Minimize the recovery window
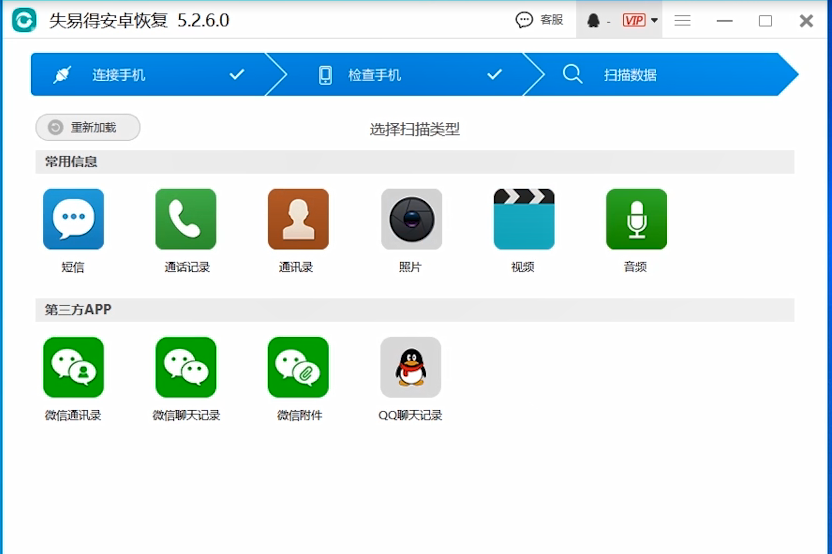Screen dimensions: 832x554 (x=724, y=21)
